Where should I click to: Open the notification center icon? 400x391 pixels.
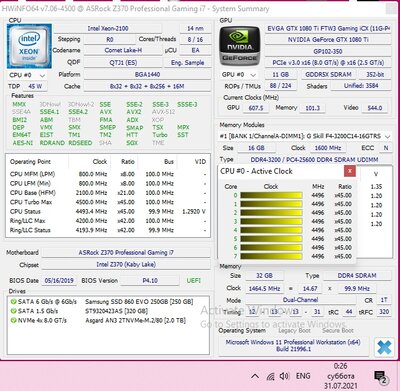pos(380,377)
